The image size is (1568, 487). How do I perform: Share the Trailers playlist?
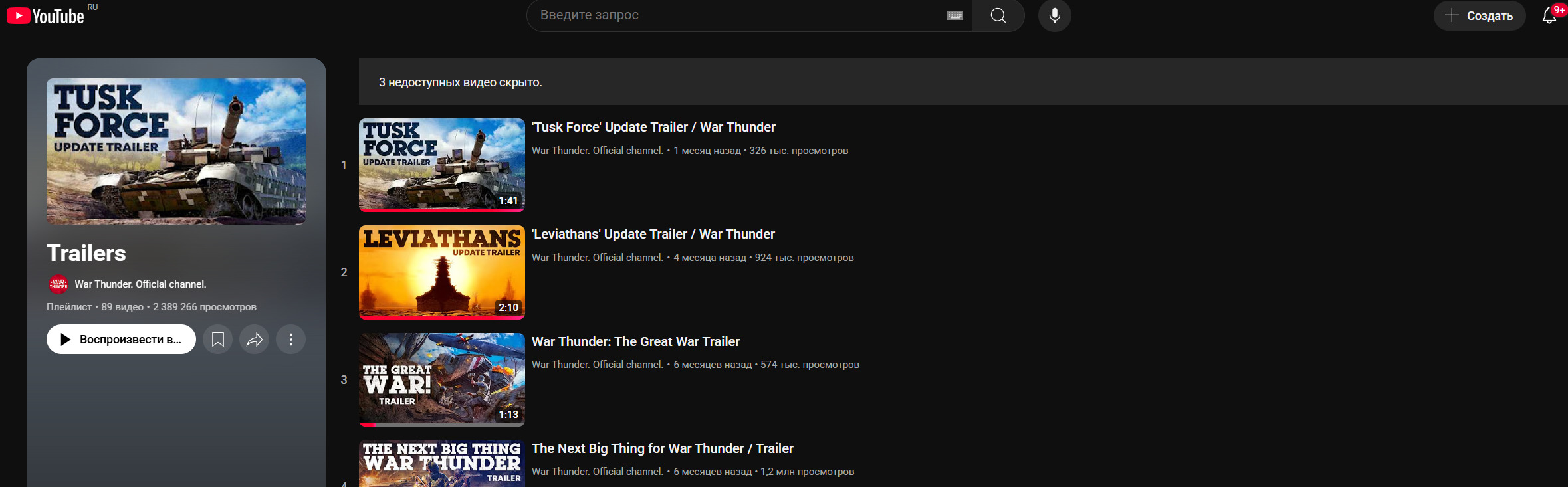coord(254,340)
